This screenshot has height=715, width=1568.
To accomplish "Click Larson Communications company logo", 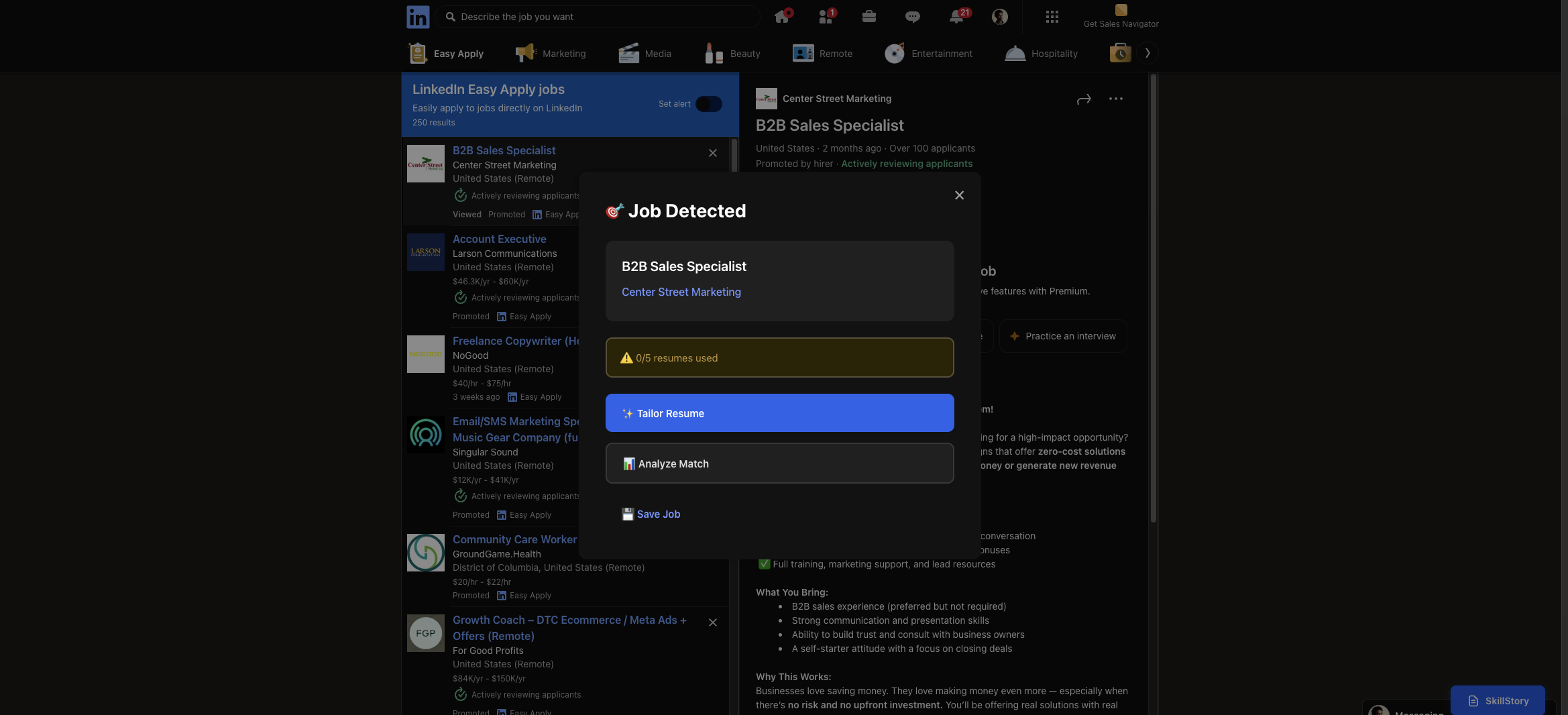I will [426, 252].
